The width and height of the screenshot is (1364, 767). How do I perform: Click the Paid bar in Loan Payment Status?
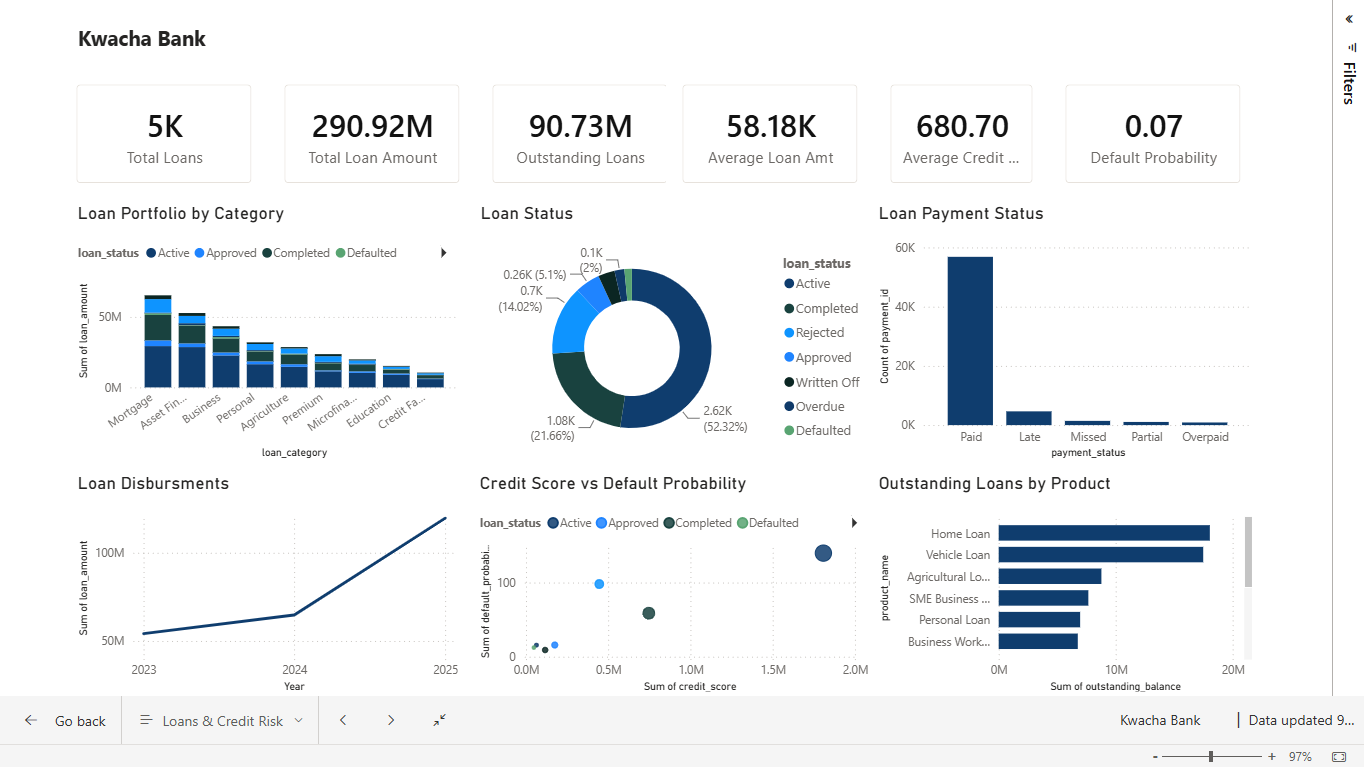point(970,341)
